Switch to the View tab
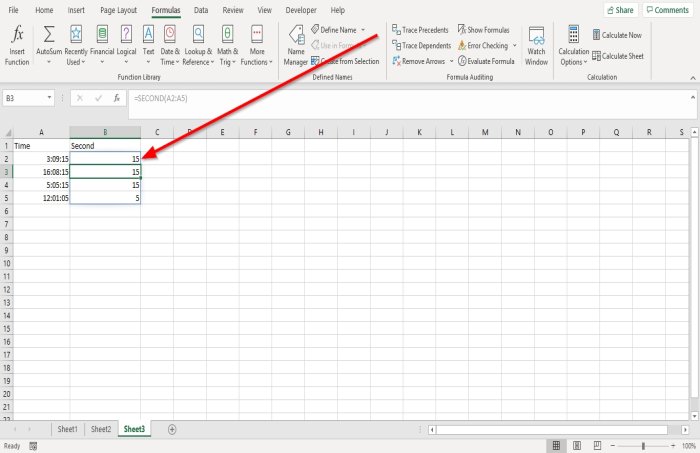700x453 pixels. coord(264,10)
